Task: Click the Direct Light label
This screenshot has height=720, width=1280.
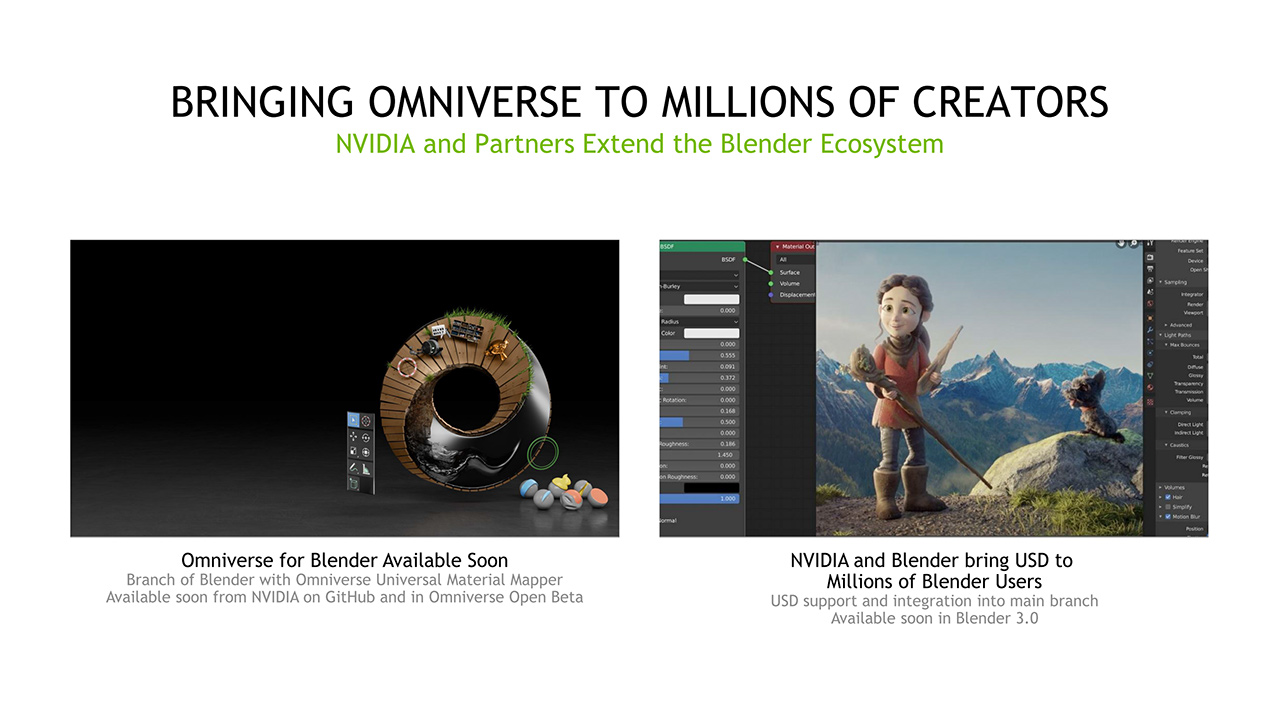Action: click(1190, 424)
